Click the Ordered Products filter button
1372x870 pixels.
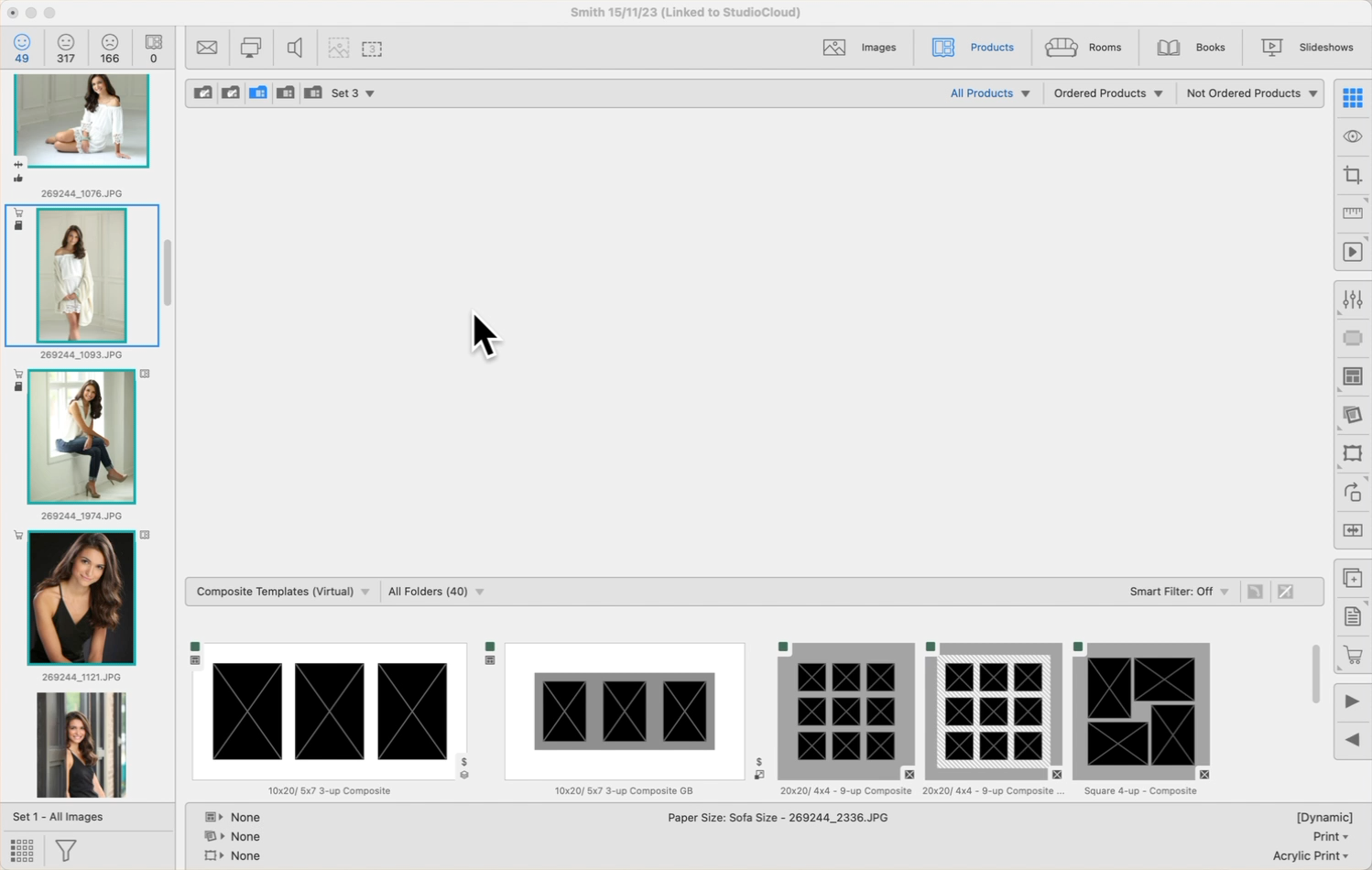[x=1107, y=93]
